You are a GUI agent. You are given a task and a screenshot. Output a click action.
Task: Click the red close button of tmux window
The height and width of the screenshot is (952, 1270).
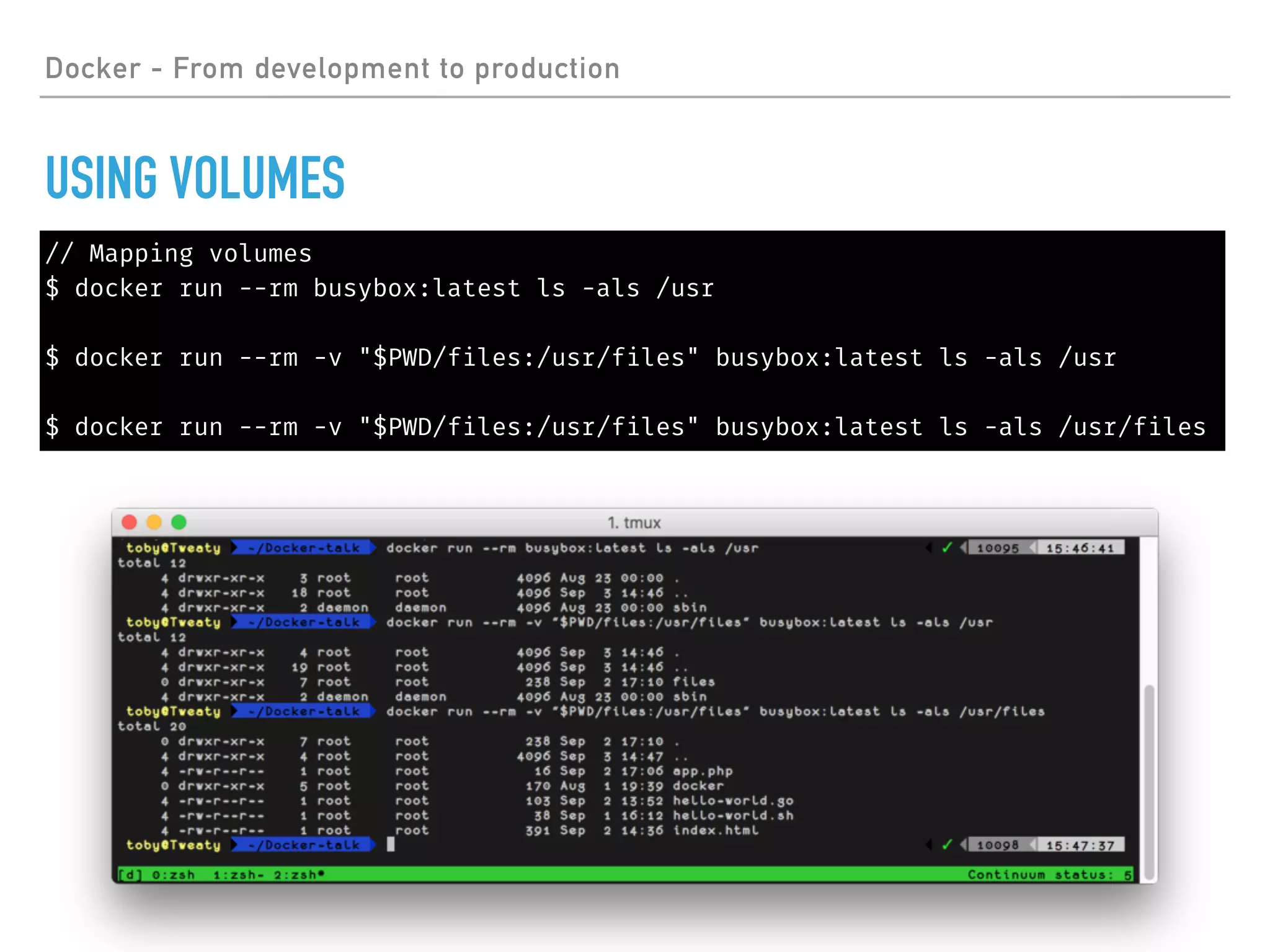(x=130, y=522)
